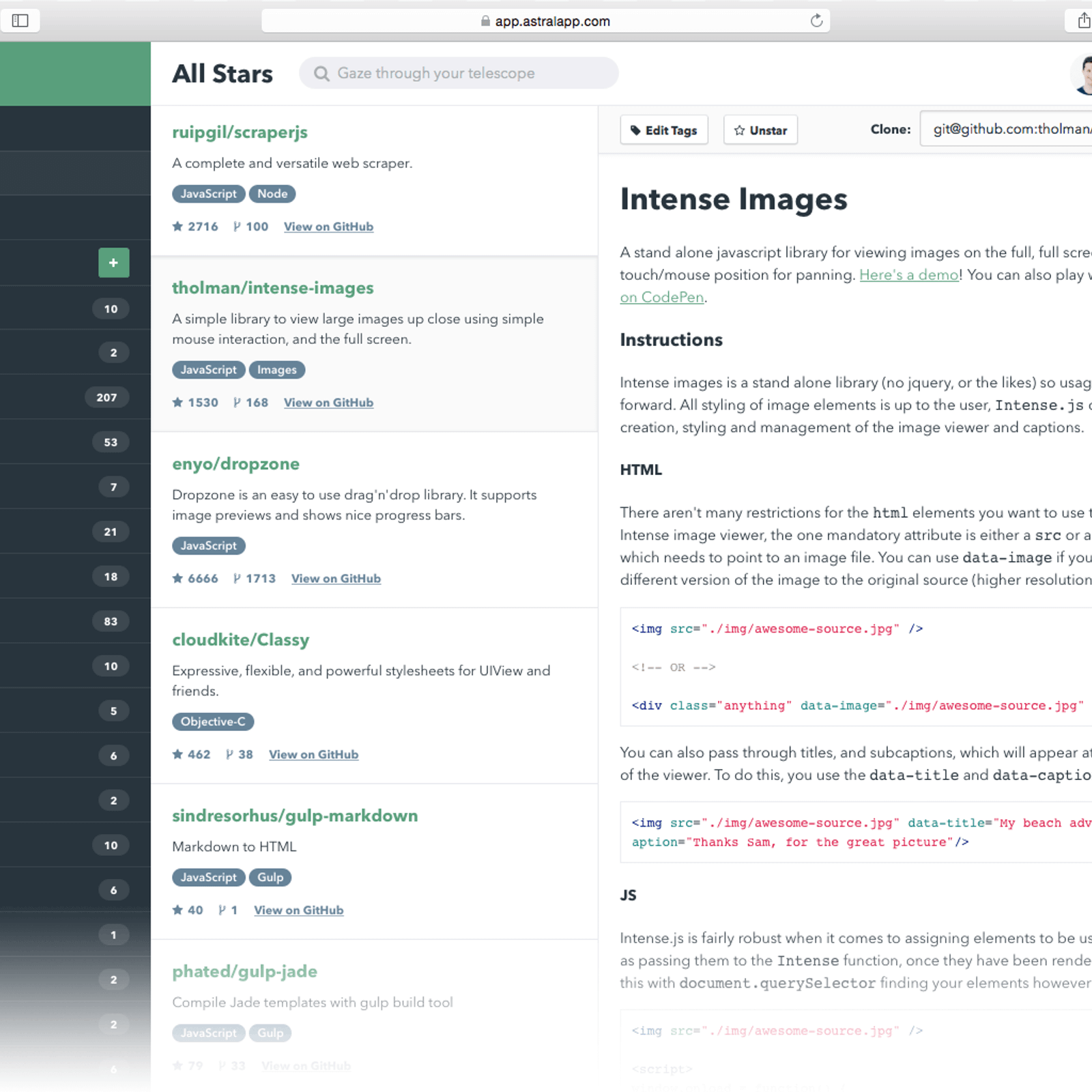Image resolution: width=1092 pixels, height=1092 pixels.
Task: Click the star count 462 on Classy
Action: [x=191, y=755]
